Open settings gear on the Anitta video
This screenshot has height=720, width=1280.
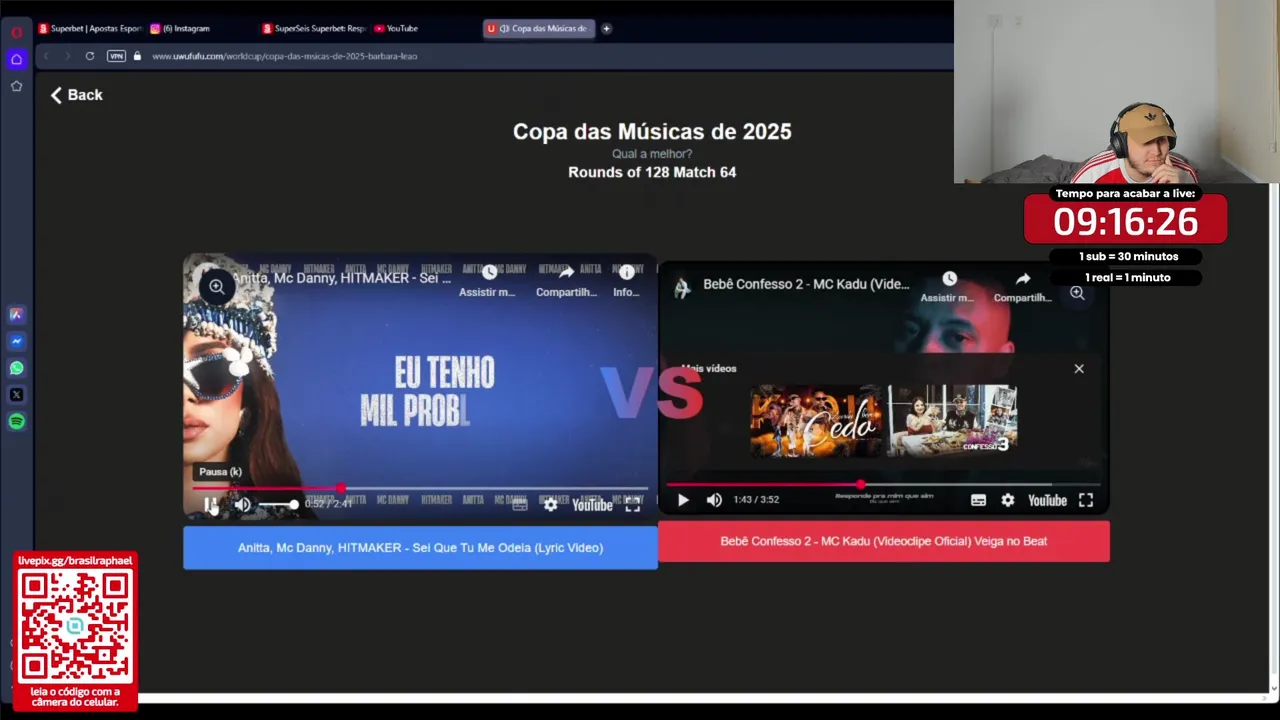pyautogui.click(x=551, y=505)
